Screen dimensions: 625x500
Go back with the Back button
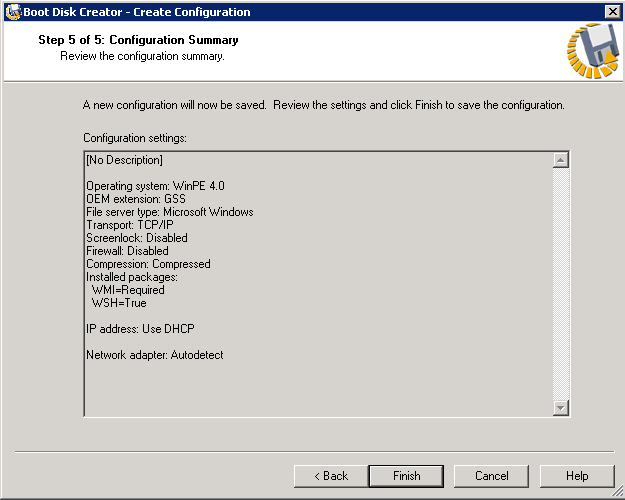click(x=331, y=476)
